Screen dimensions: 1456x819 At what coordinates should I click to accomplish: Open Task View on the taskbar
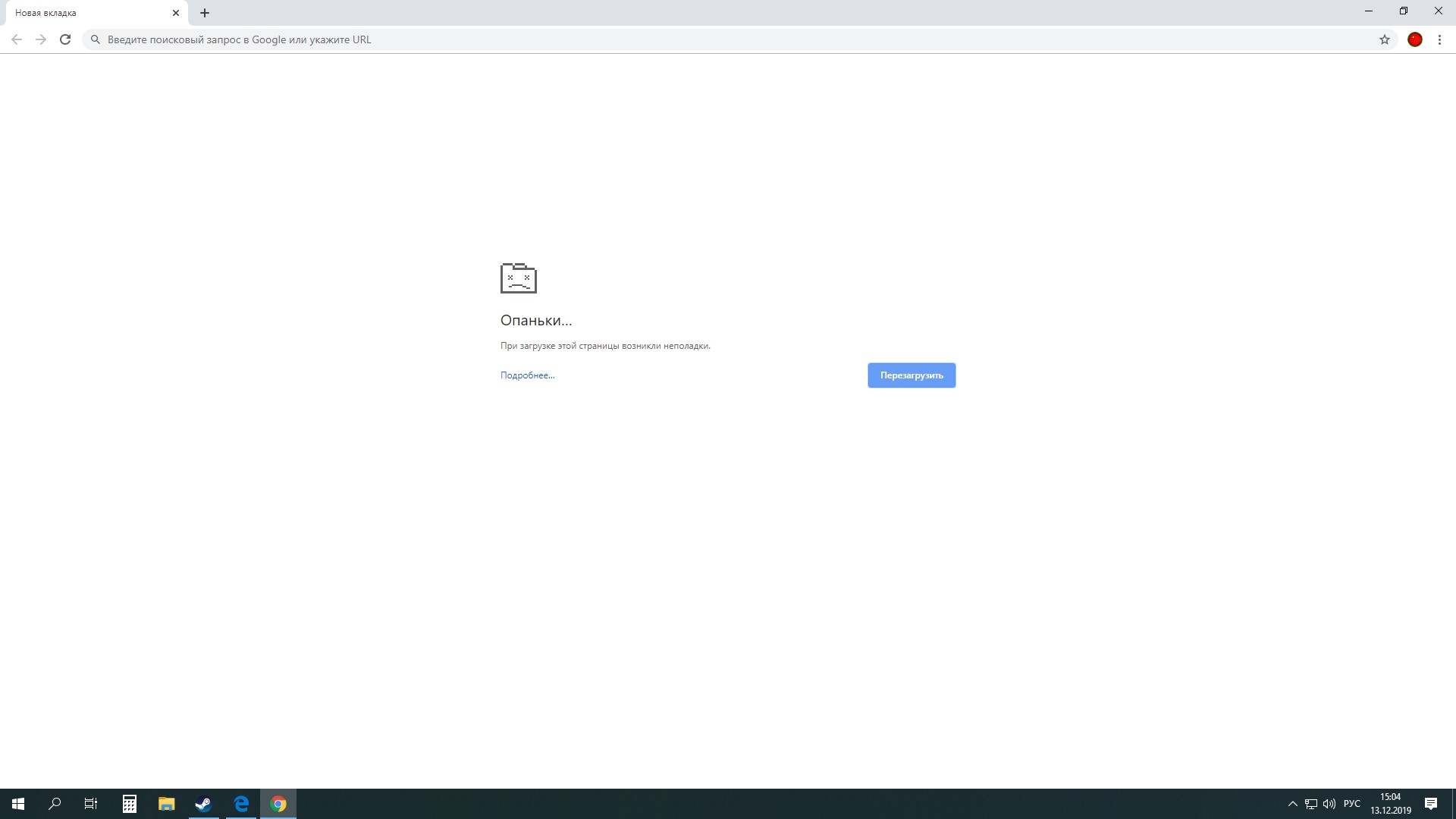coord(91,804)
